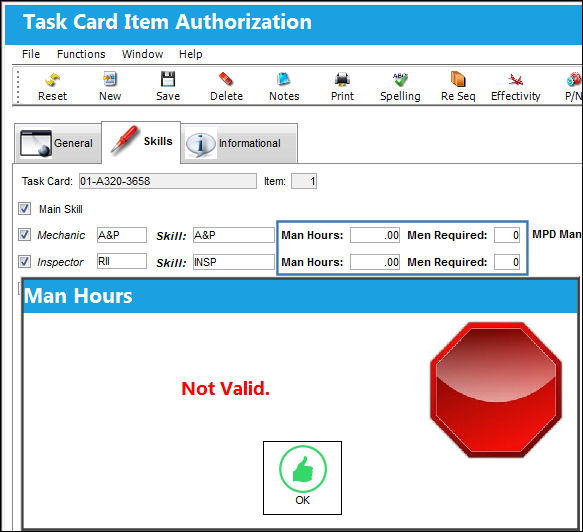Click the Man Hours dialog title
Screen dimensions: 583x532
click(x=78, y=296)
